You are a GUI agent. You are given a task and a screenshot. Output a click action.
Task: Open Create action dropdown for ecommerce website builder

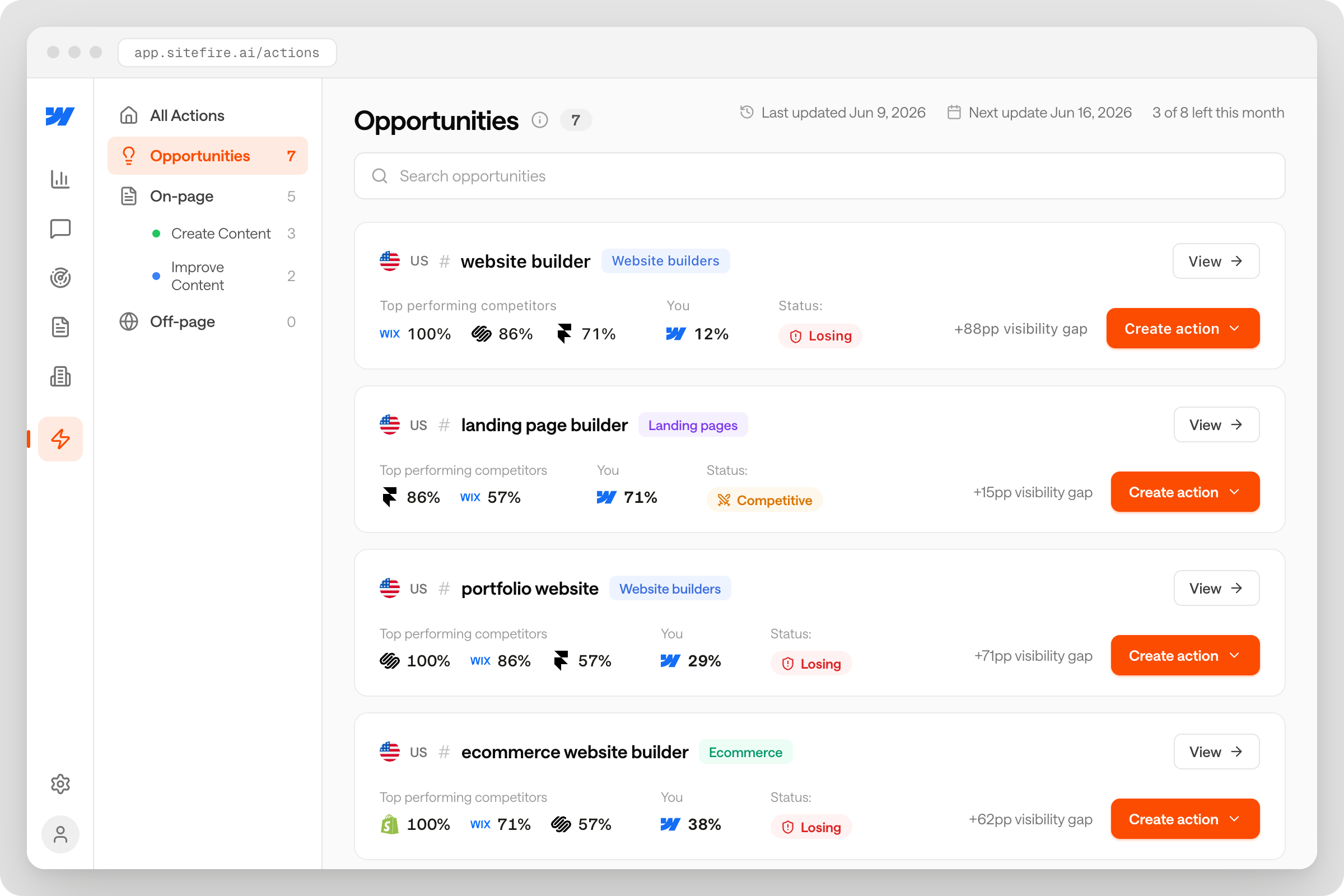(1185, 818)
